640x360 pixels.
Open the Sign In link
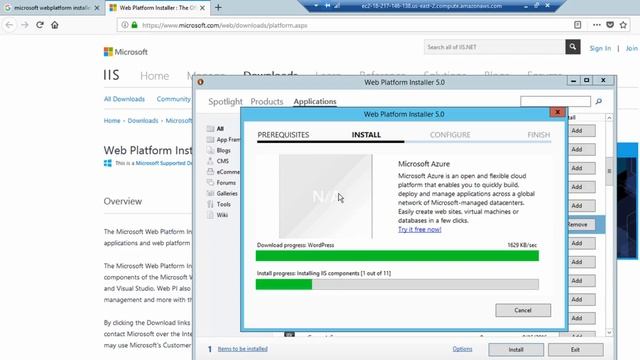pyautogui.click(x=600, y=48)
